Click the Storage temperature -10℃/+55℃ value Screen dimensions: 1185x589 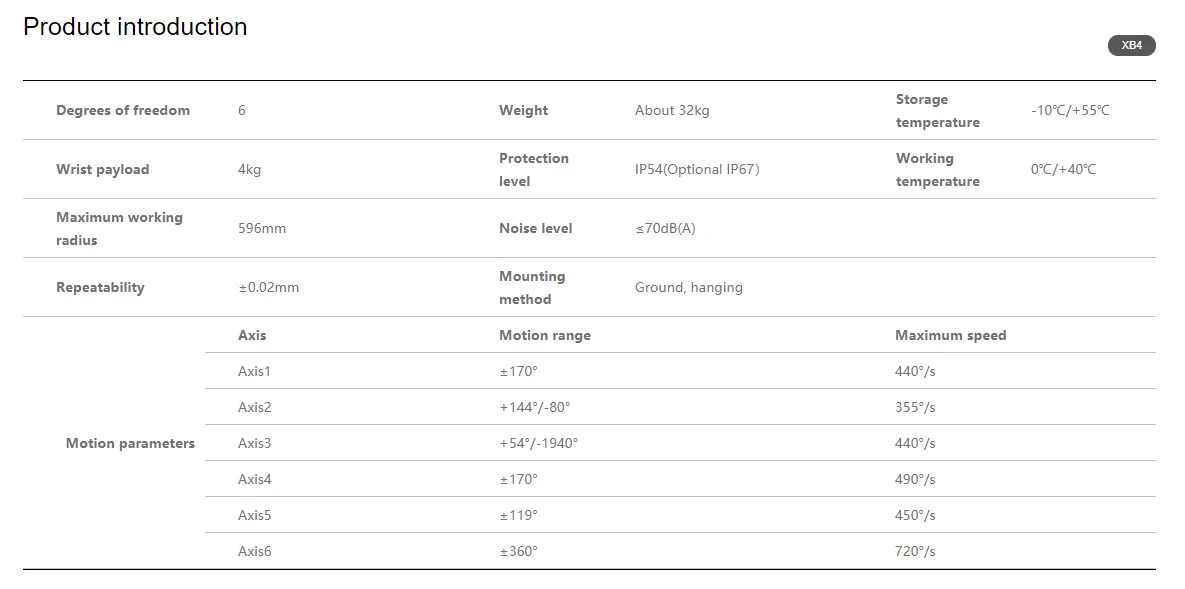(1070, 110)
